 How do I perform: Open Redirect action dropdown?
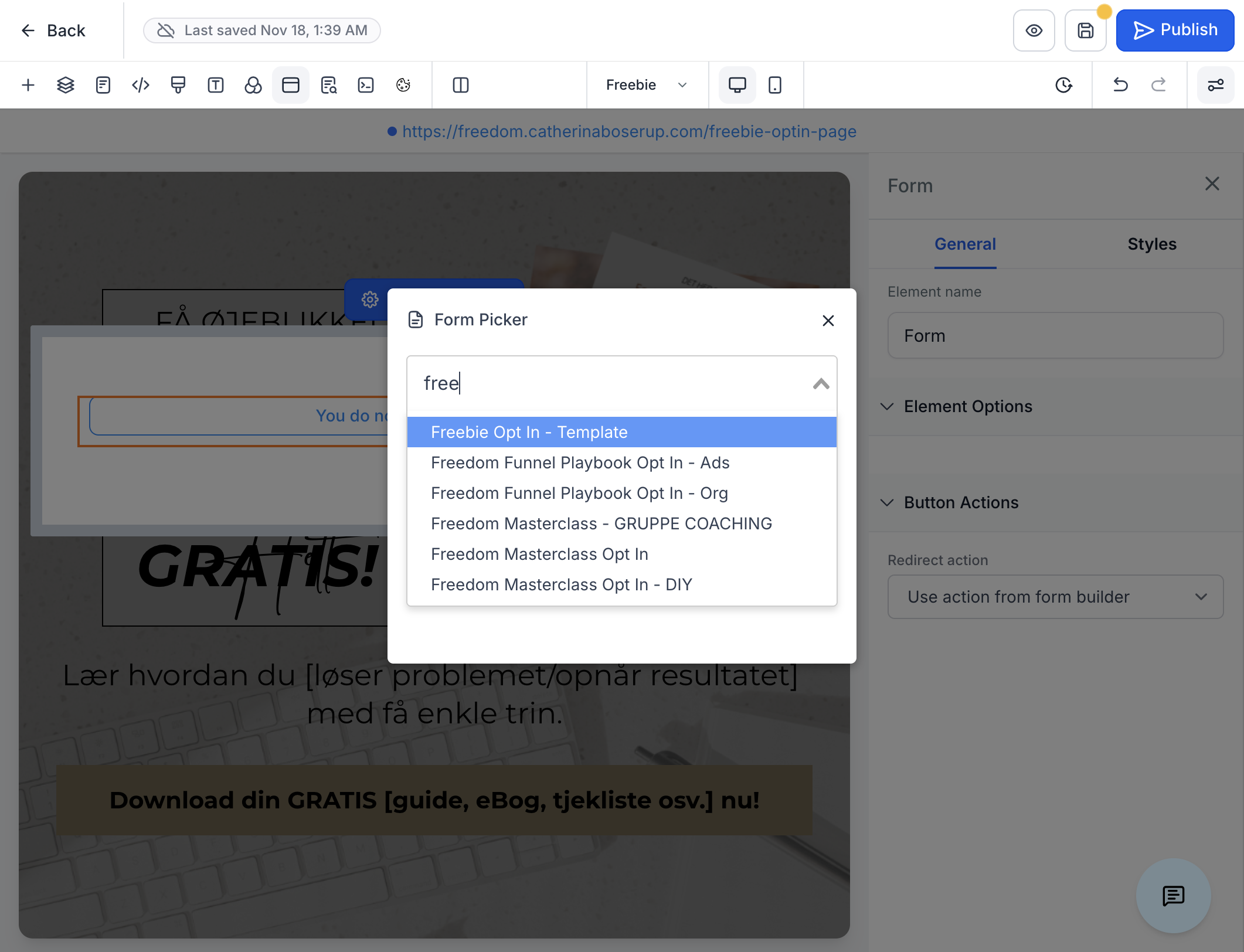tap(1055, 597)
